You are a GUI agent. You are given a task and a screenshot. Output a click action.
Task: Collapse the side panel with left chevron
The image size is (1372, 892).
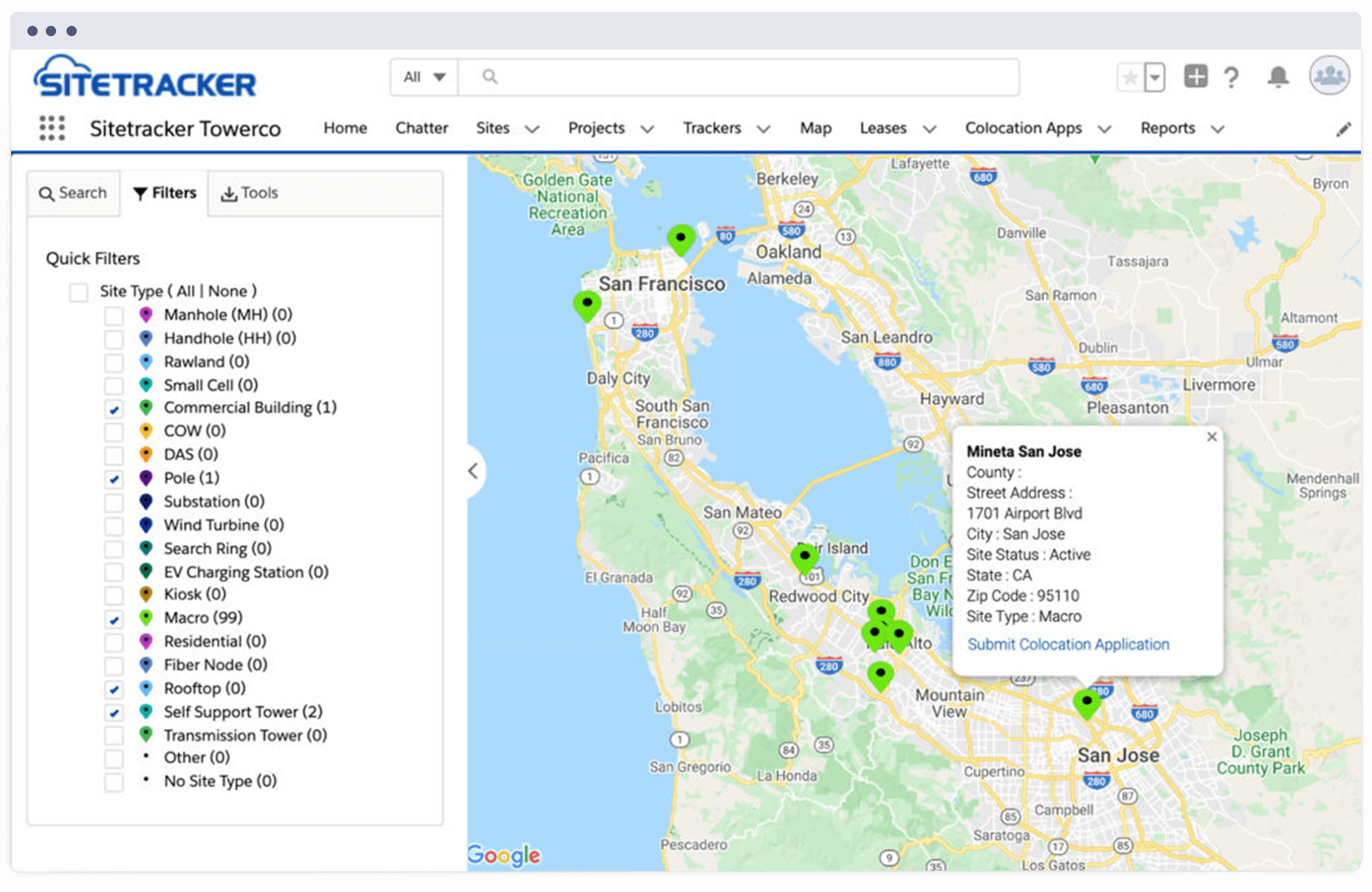click(x=473, y=471)
